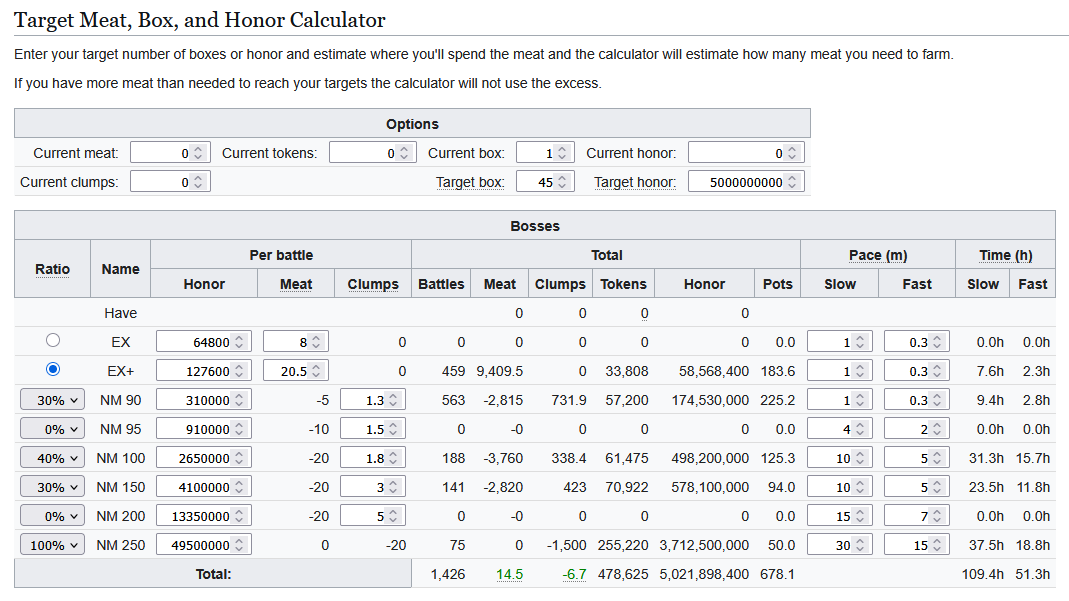Click the EX+ fast pace spinner arrows
The width and height of the screenshot is (1069, 601).
pos(937,371)
